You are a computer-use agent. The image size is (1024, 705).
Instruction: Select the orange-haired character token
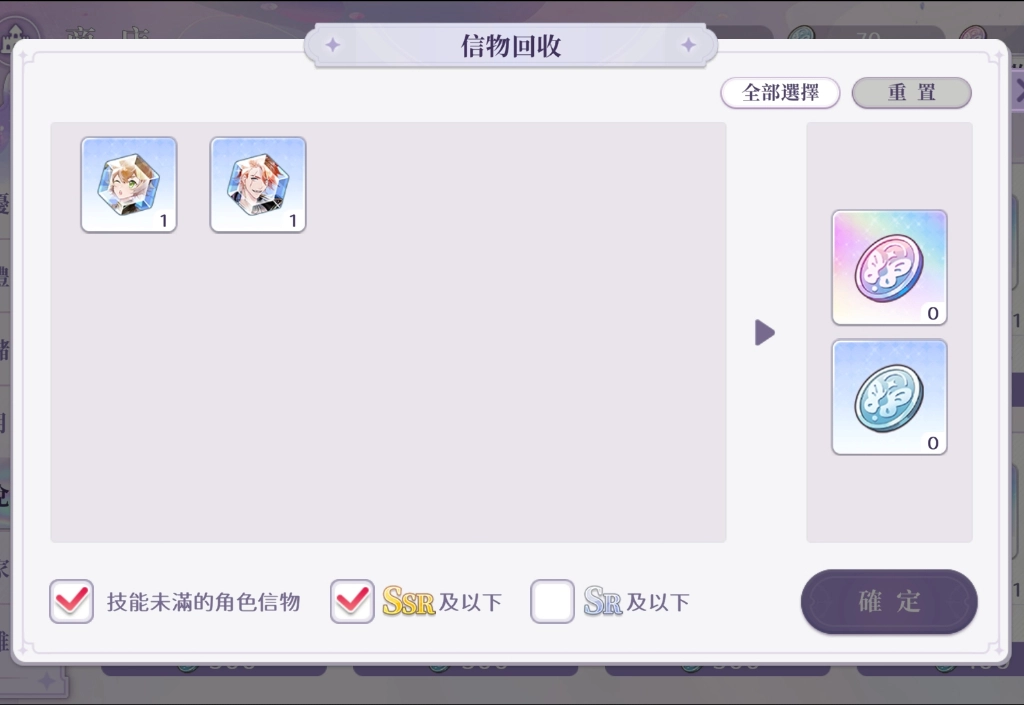click(258, 185)
